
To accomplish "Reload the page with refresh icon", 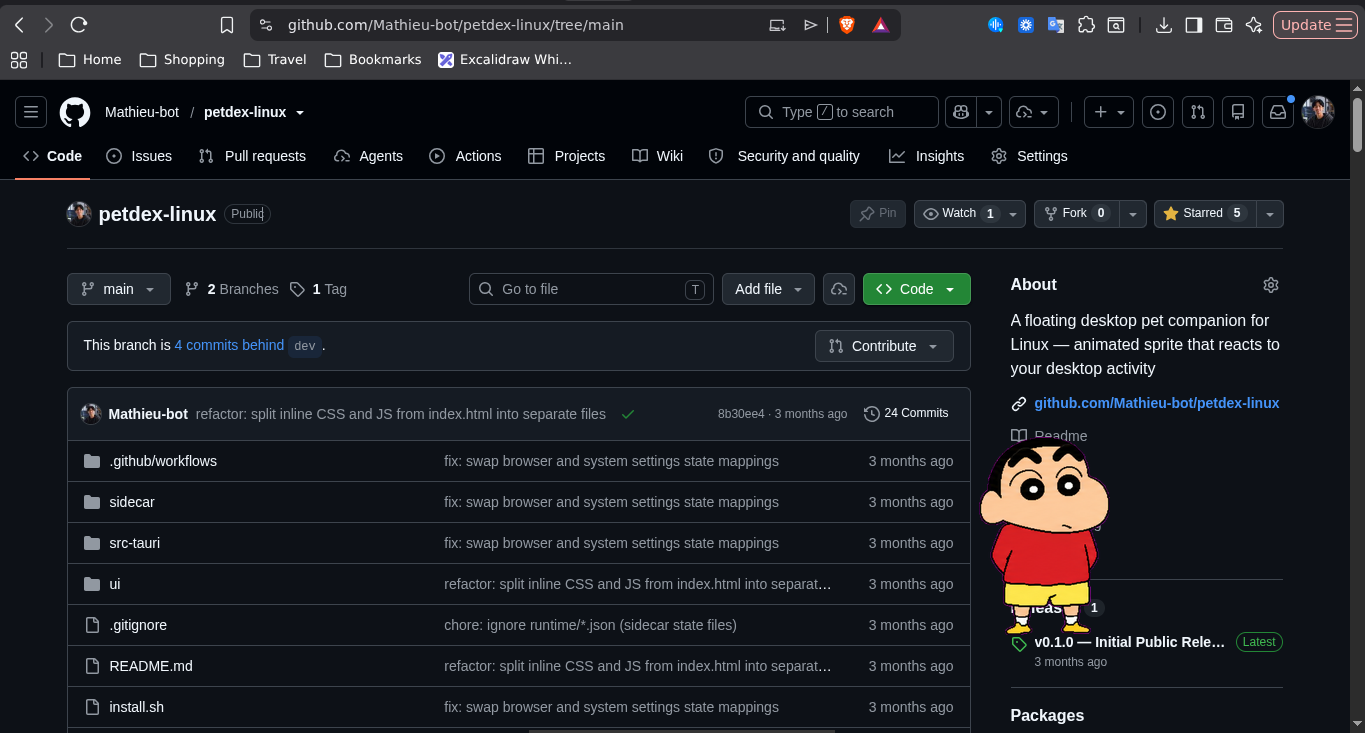I will pyautogui.click(x=79, y=25).
